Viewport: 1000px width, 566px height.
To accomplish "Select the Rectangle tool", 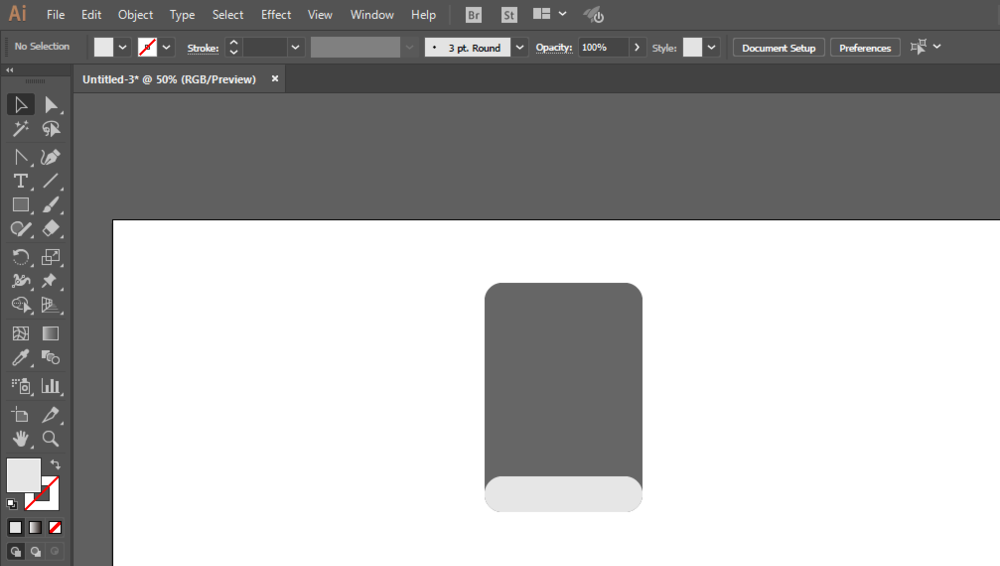I will point(20,205).
